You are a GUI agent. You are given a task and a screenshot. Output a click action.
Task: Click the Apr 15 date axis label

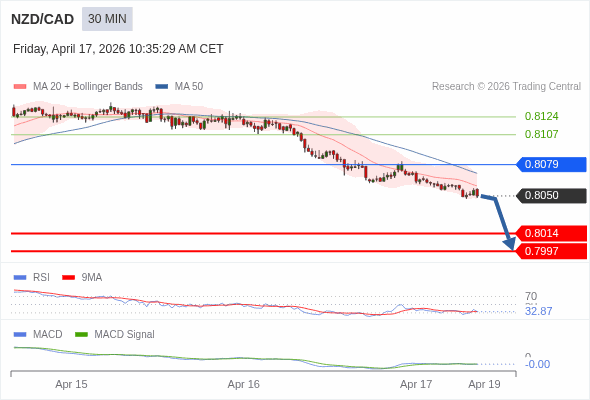(71, 385)
